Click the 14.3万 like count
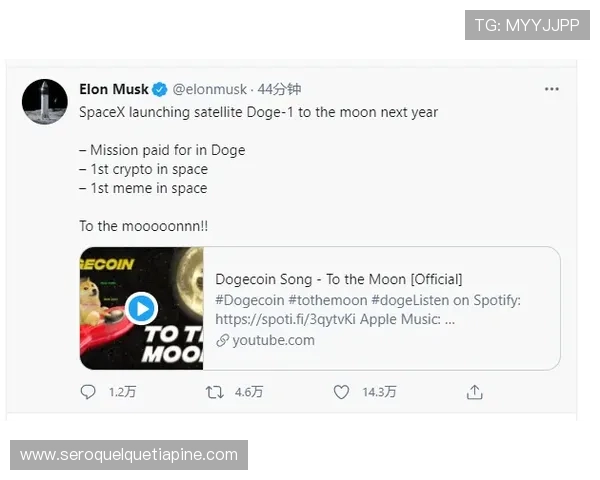Screen dimensions: 600x480 coord(379,393)
